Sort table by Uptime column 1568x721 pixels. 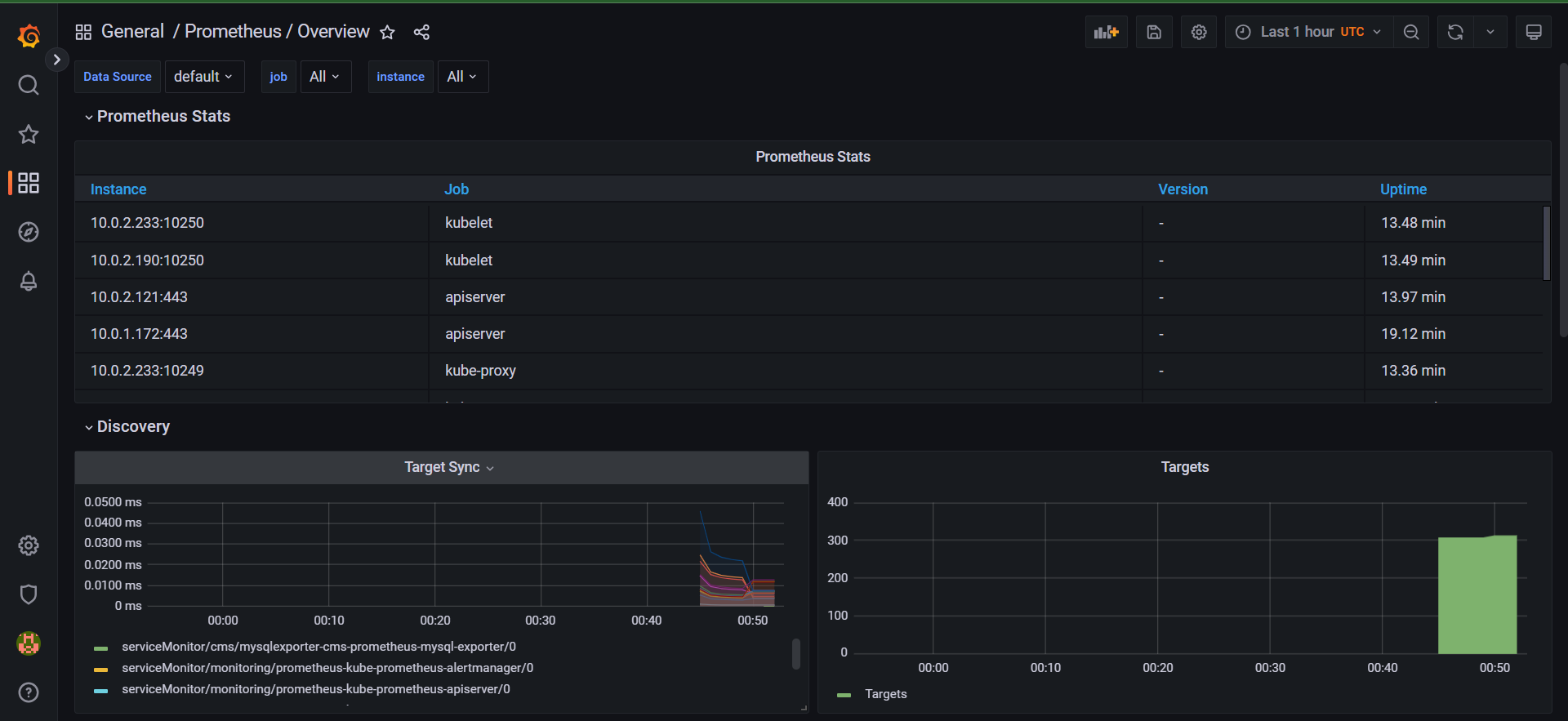coord(1403,189)
